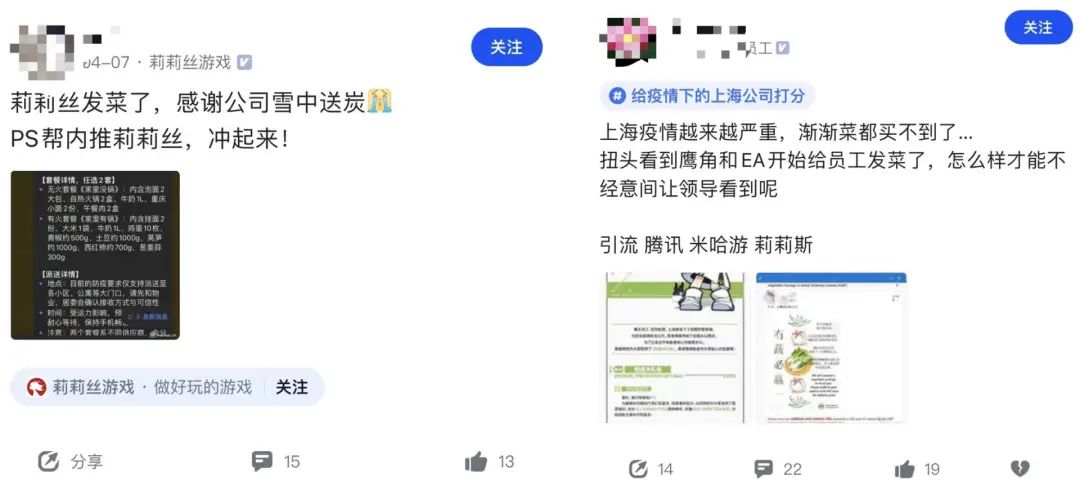The image size is (1080, 500).
Task: Click the share icon on the left post
Action: (48, 461)
